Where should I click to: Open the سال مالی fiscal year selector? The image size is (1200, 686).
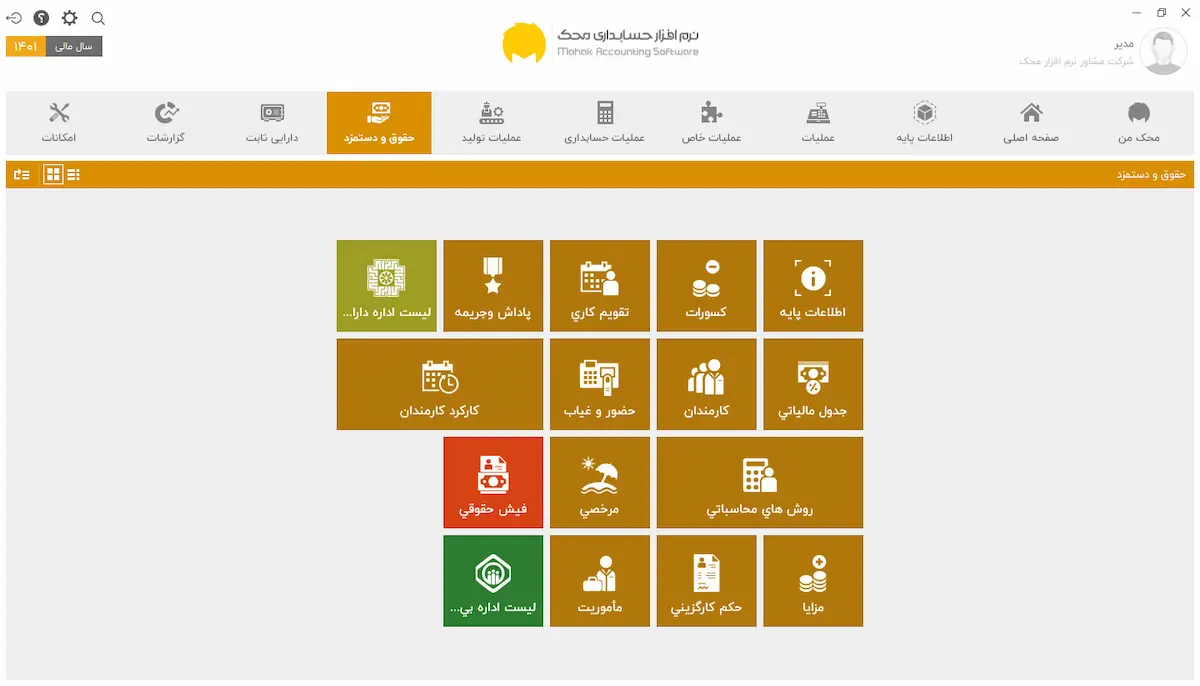(54, 47)
